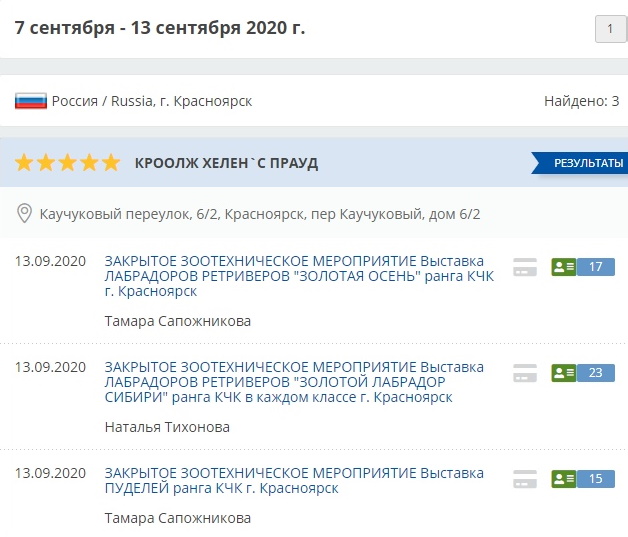Click card icon for "ЗОЛОТОЙ ЛАБРАДОР СИБИРИ" show

[524, 373]
